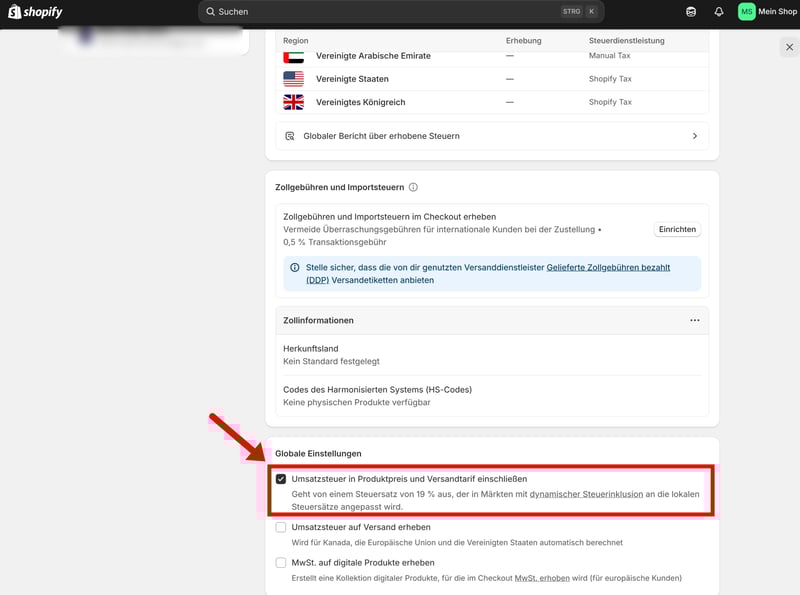The width and height of the screenshot is (800, 595).
Task: Open the dynamischer Steuerinklusion link
Action: (x=586, y=494)
